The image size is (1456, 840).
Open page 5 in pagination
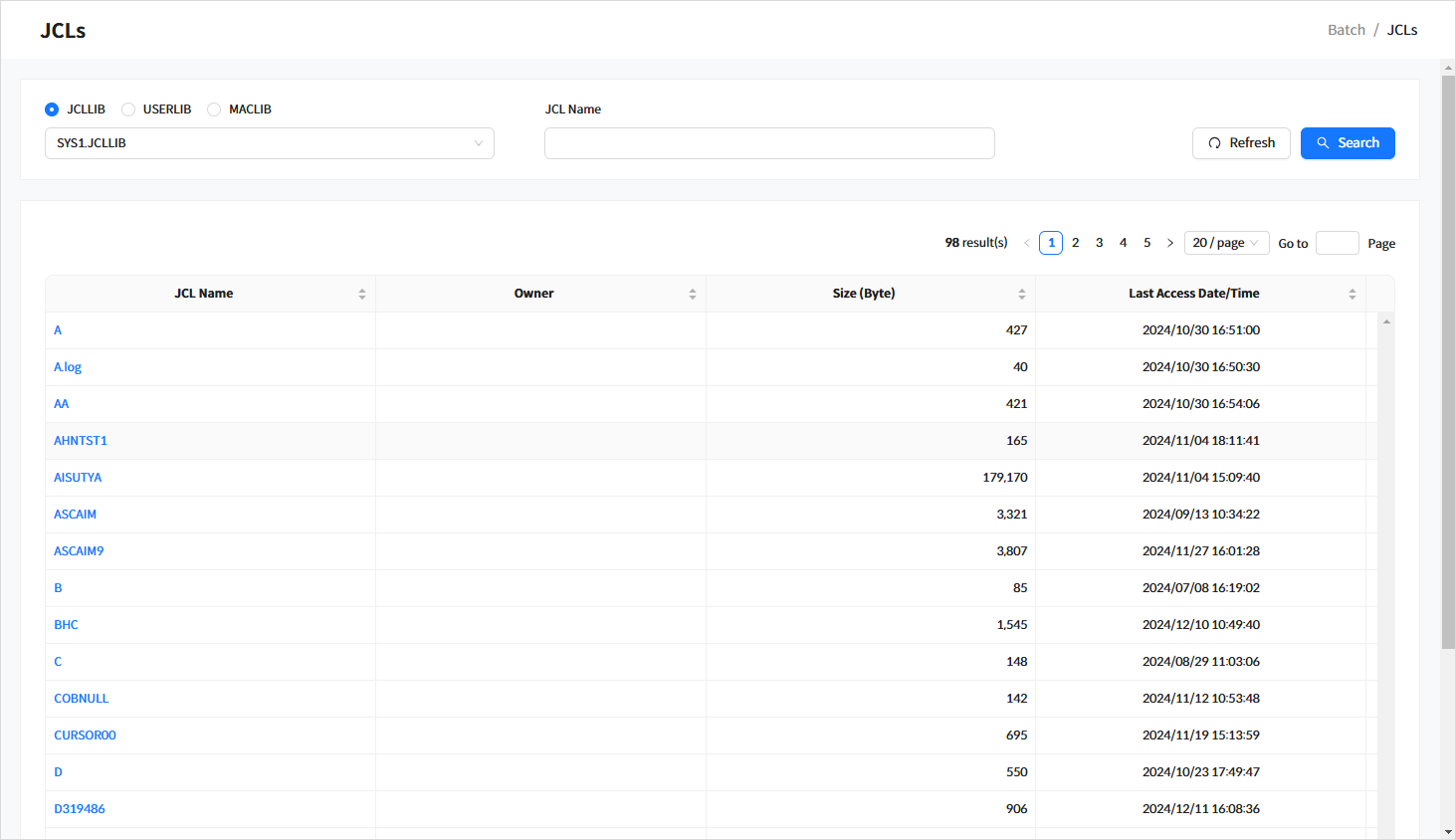[x=1146, y=243]
